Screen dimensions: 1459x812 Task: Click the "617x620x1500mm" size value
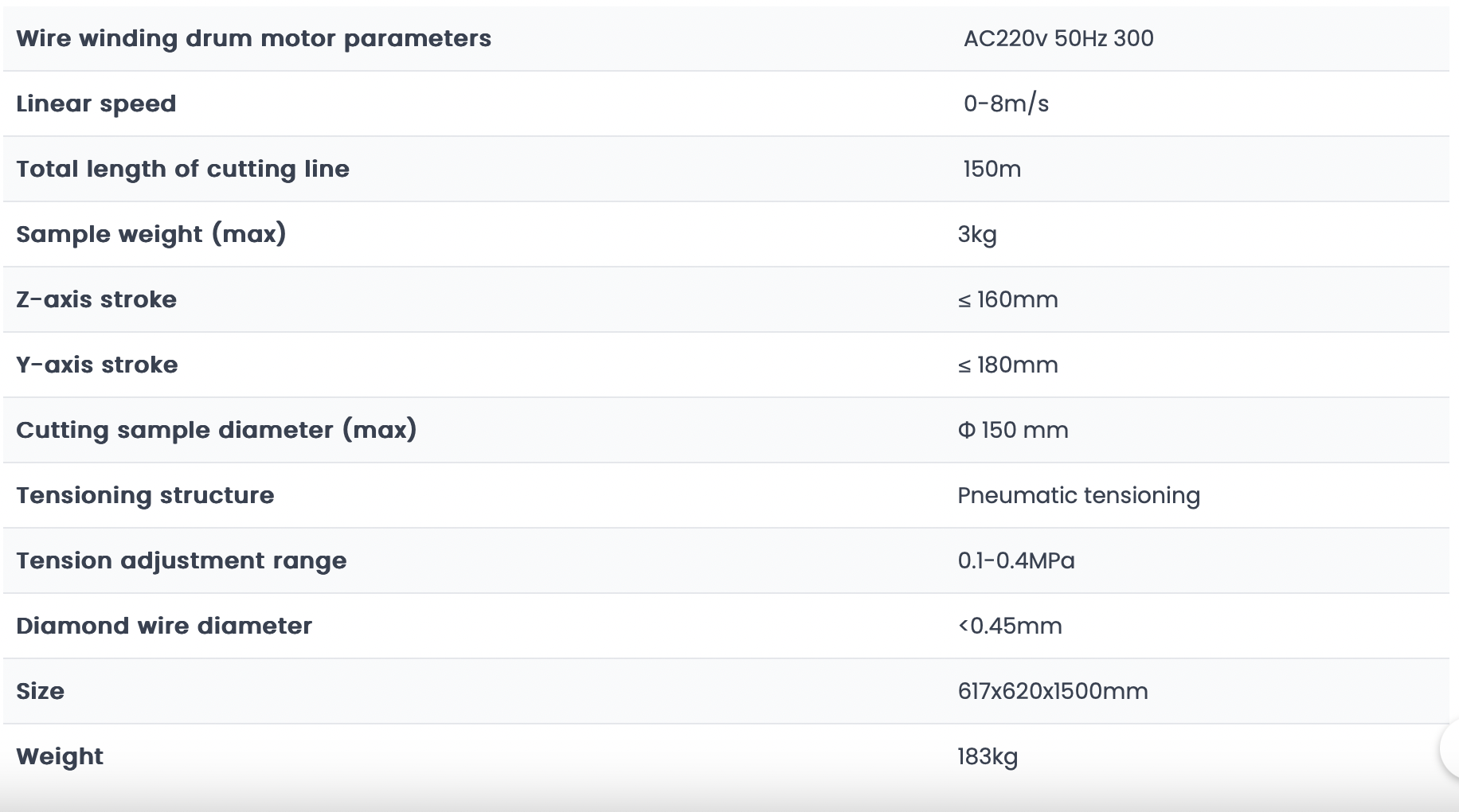click(x=1052, y=691)
